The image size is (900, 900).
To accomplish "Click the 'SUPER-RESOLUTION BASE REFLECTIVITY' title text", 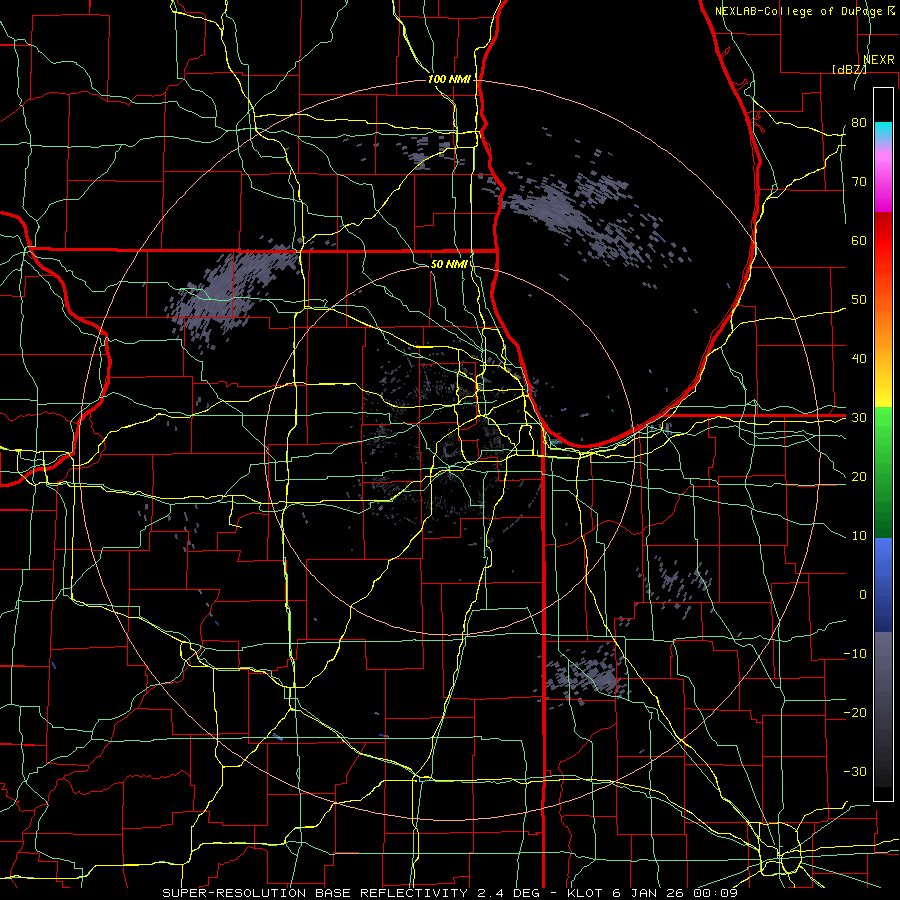I will click(315, 893).
